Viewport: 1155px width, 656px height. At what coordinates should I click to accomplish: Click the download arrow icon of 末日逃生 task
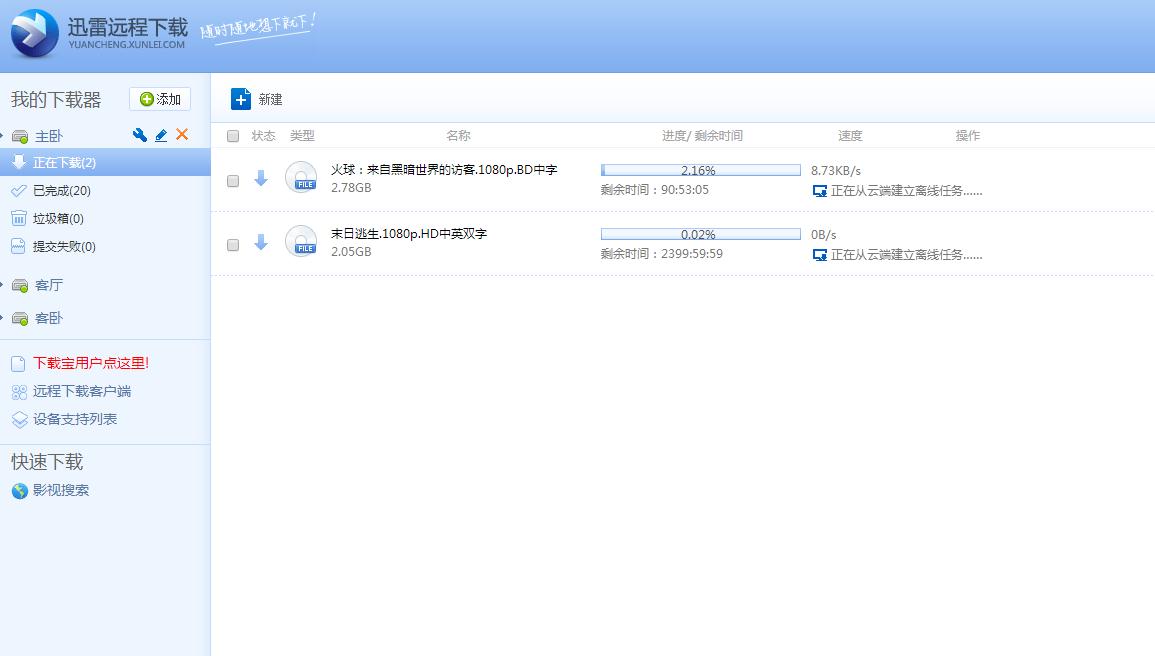coord(261,241)
